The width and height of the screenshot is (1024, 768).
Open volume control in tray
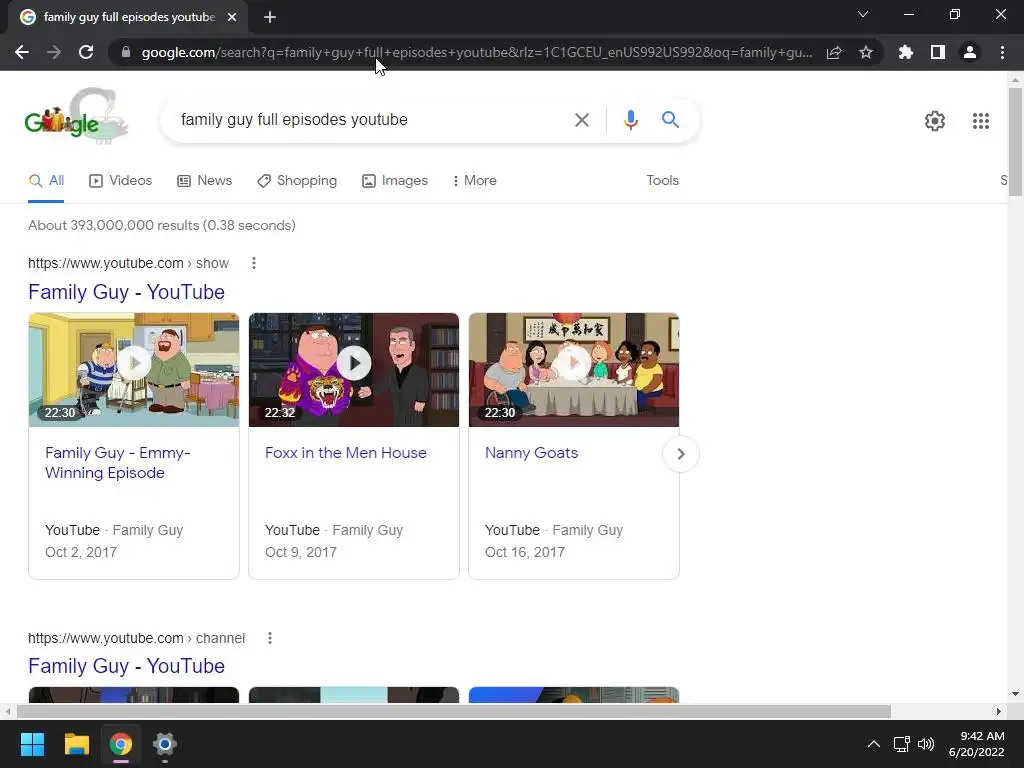(926, 744)
